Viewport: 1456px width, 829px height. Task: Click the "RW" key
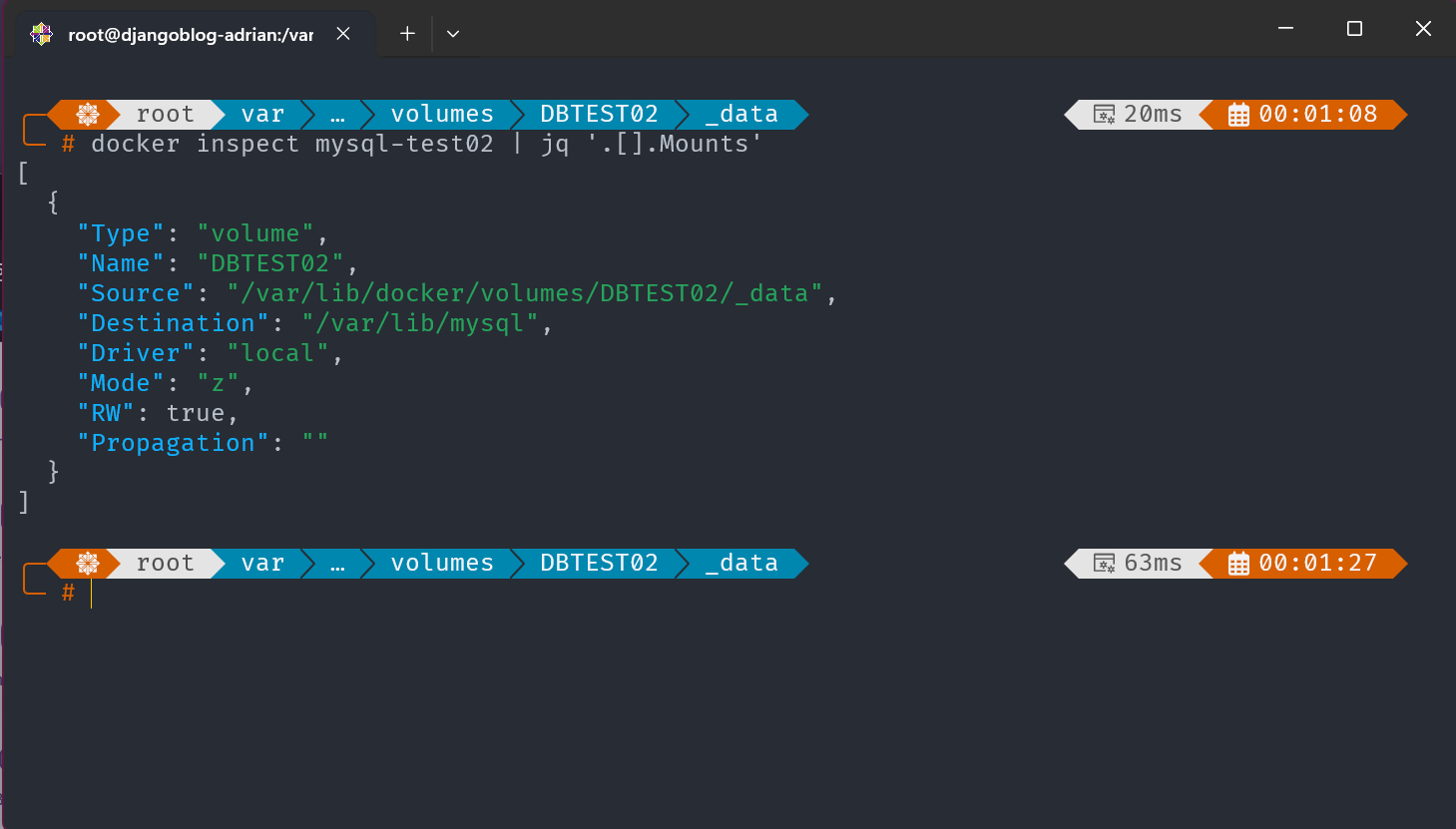coord(106,413)
